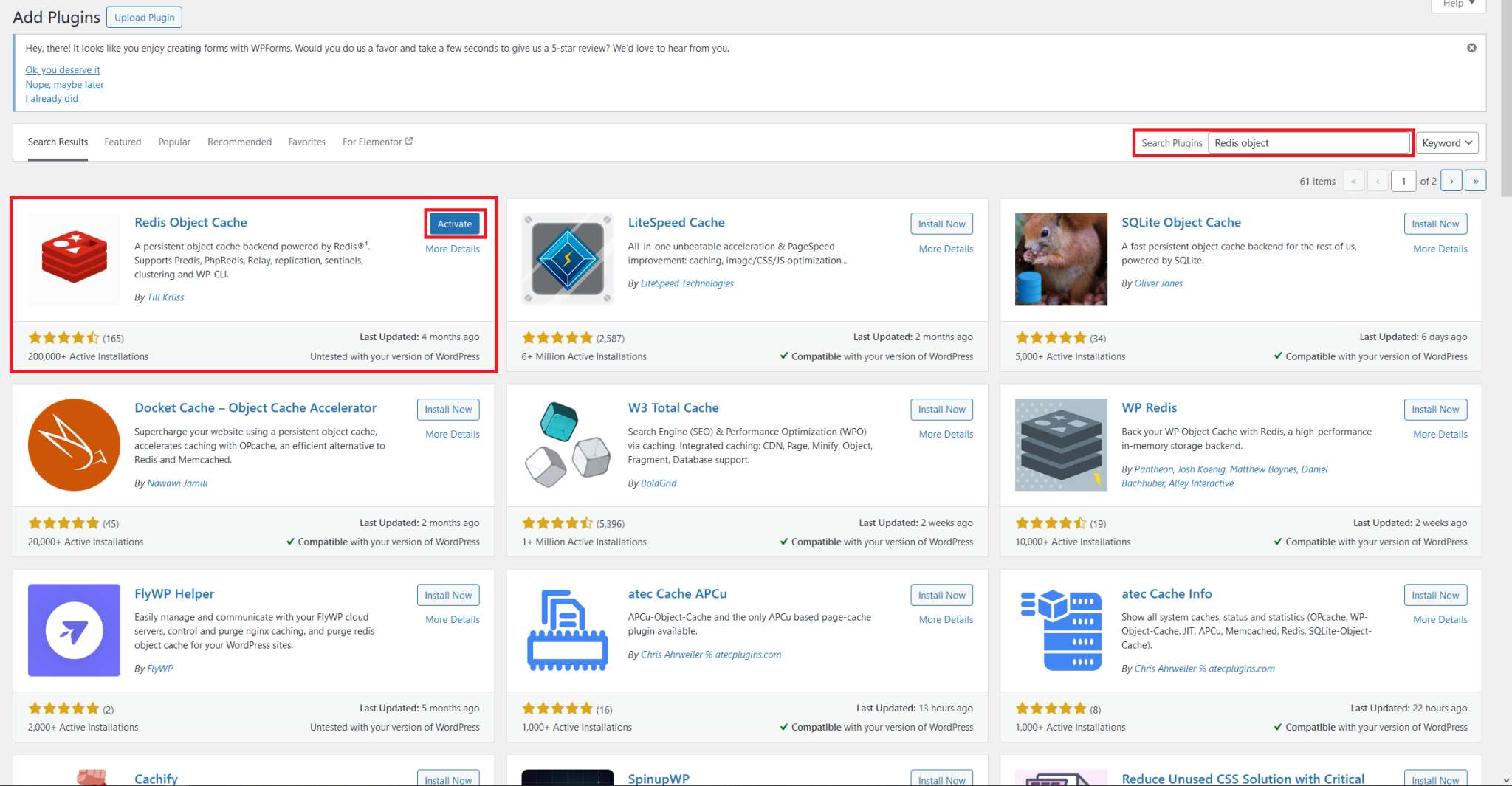This screenshot has width=1512, height=786.
Task: Install the W3 Total Cache plugin
Action: tap(941, 410)
